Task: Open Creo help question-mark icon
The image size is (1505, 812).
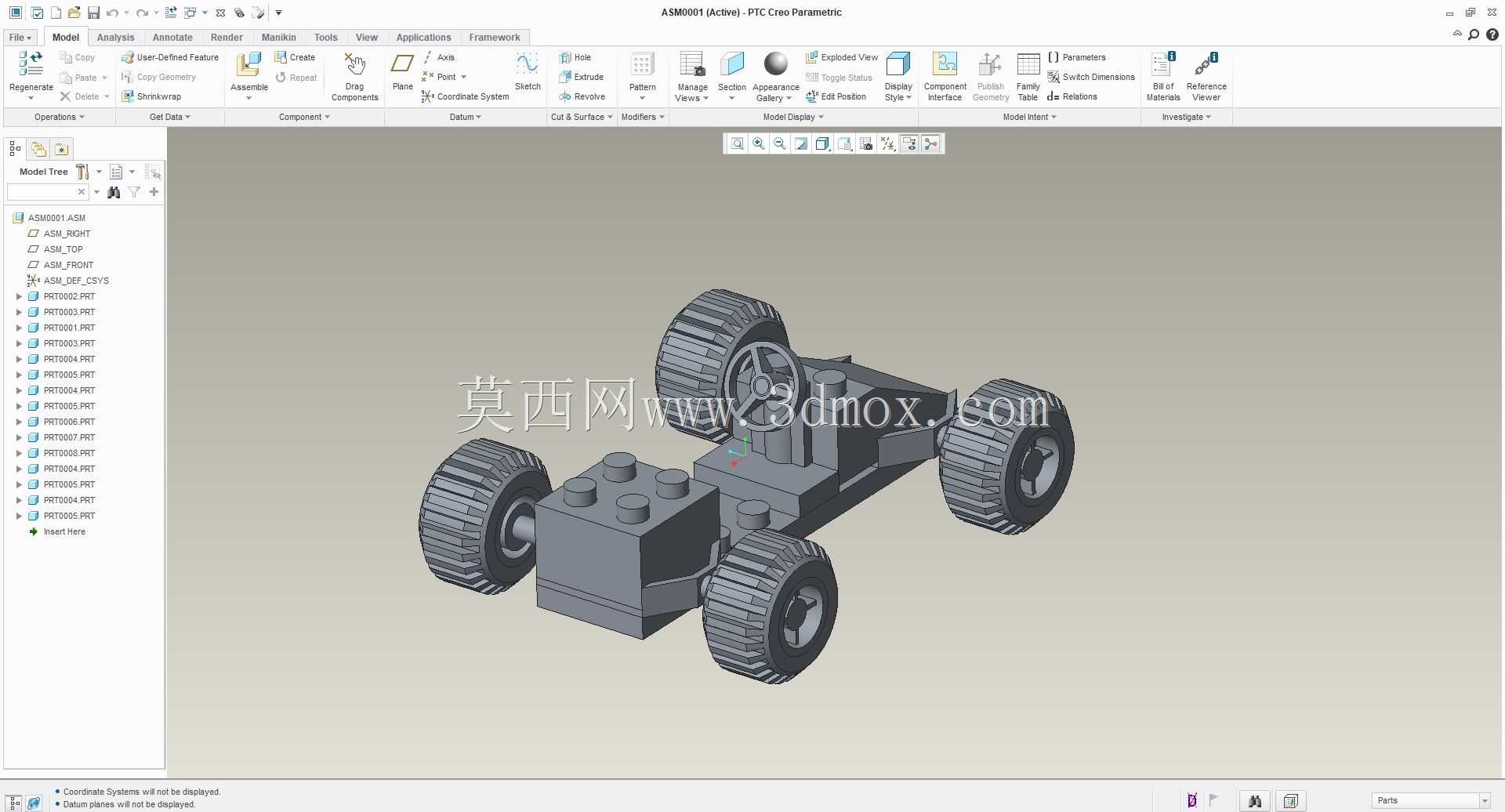Action: 1492,34
